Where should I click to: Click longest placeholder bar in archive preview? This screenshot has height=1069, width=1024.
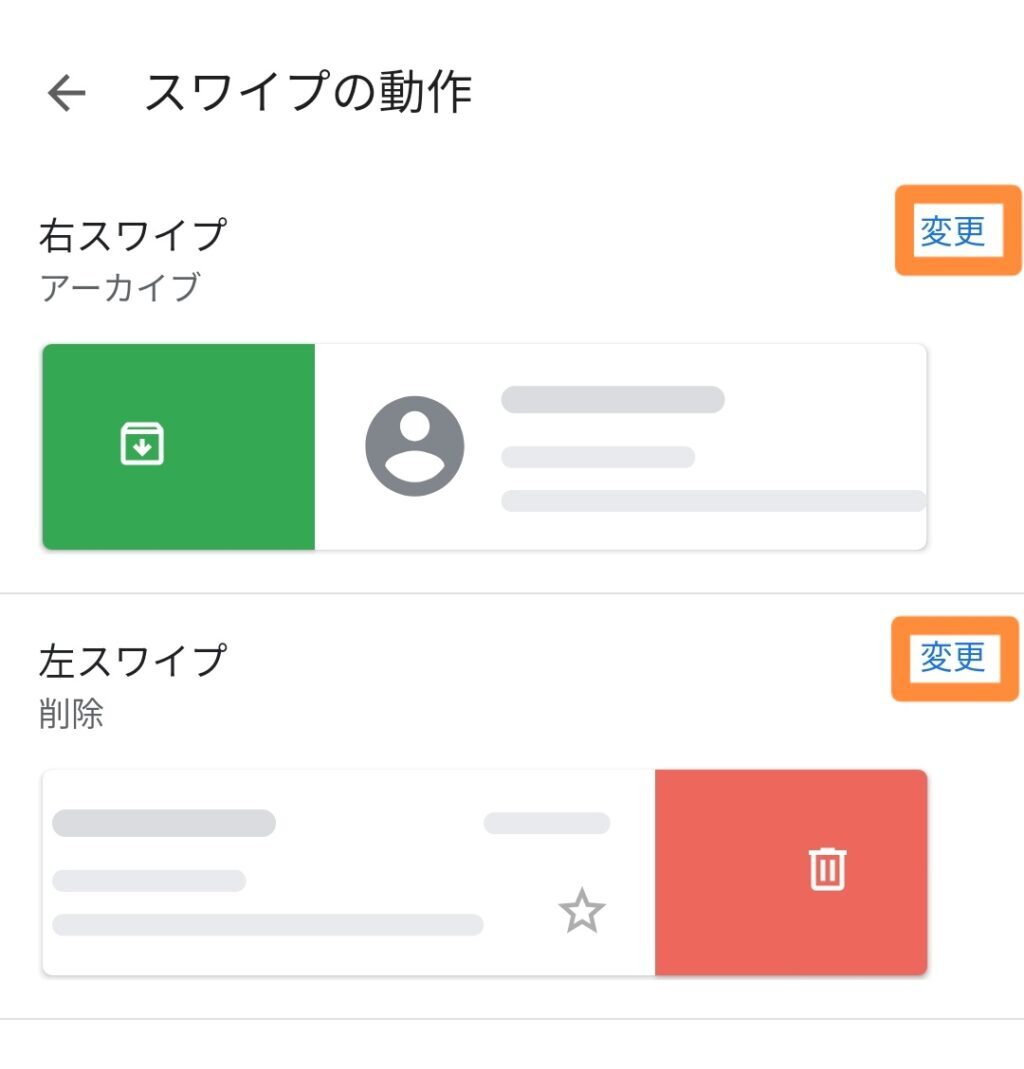[713, 501]
